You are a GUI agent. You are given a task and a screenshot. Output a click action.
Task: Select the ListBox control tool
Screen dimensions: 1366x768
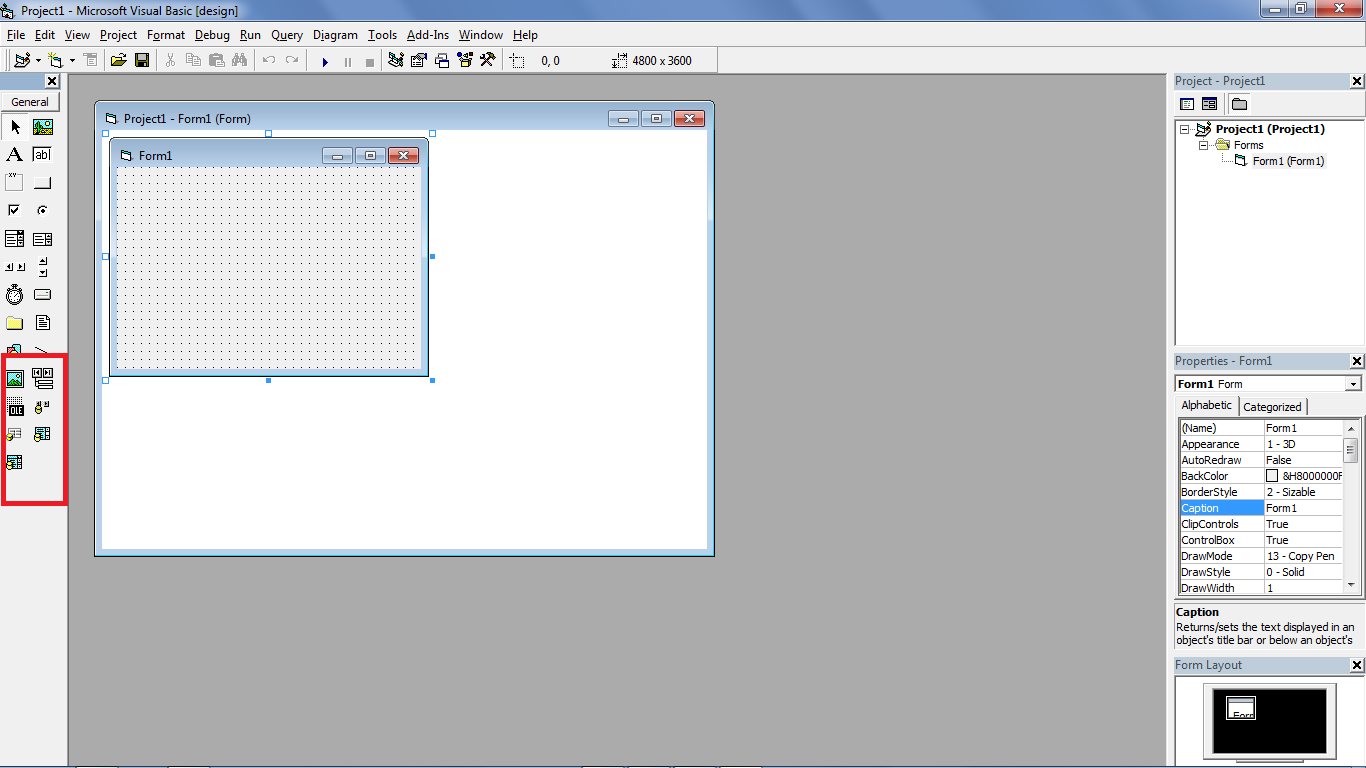coord(43,239)
